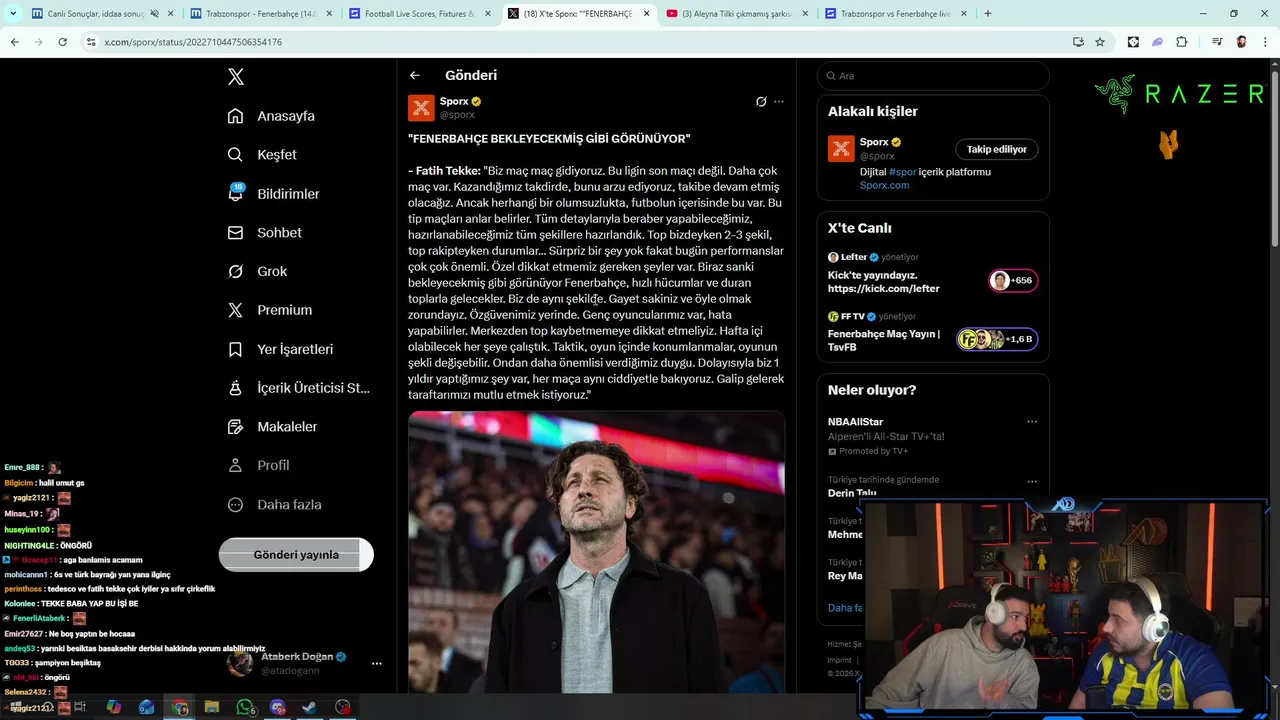
Task: Click browser forward arrow
Action: click(x=38, y=42)
